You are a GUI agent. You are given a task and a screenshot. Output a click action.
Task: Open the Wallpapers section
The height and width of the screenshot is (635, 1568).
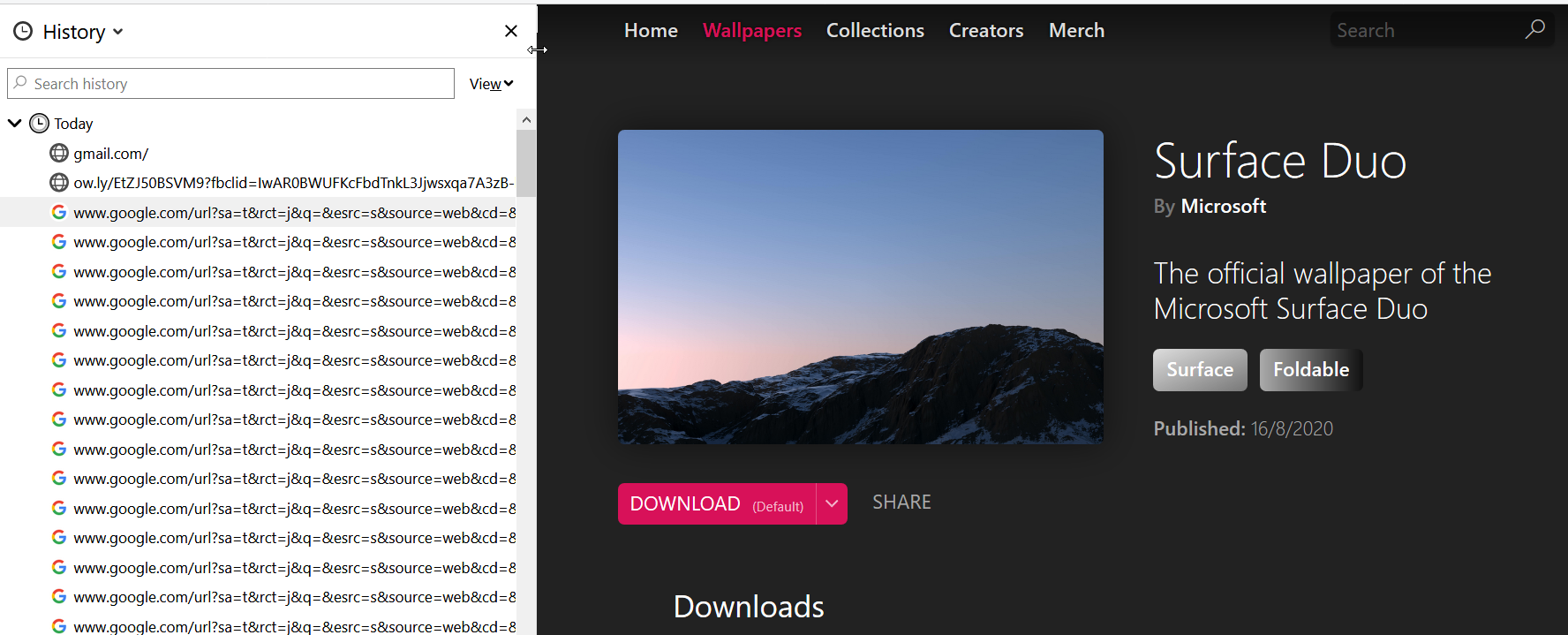pyautogui.click(x=752, y=30)
